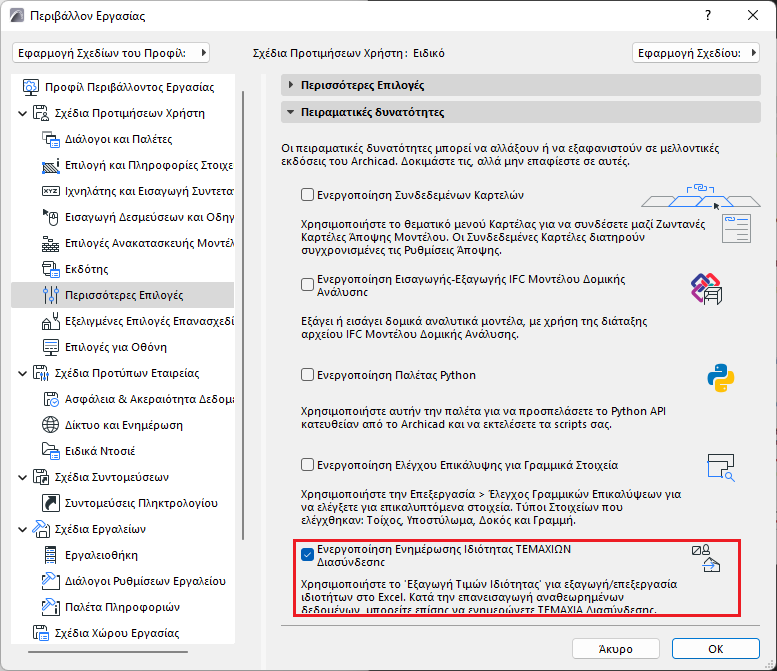Click the OK button

(716, 649)
